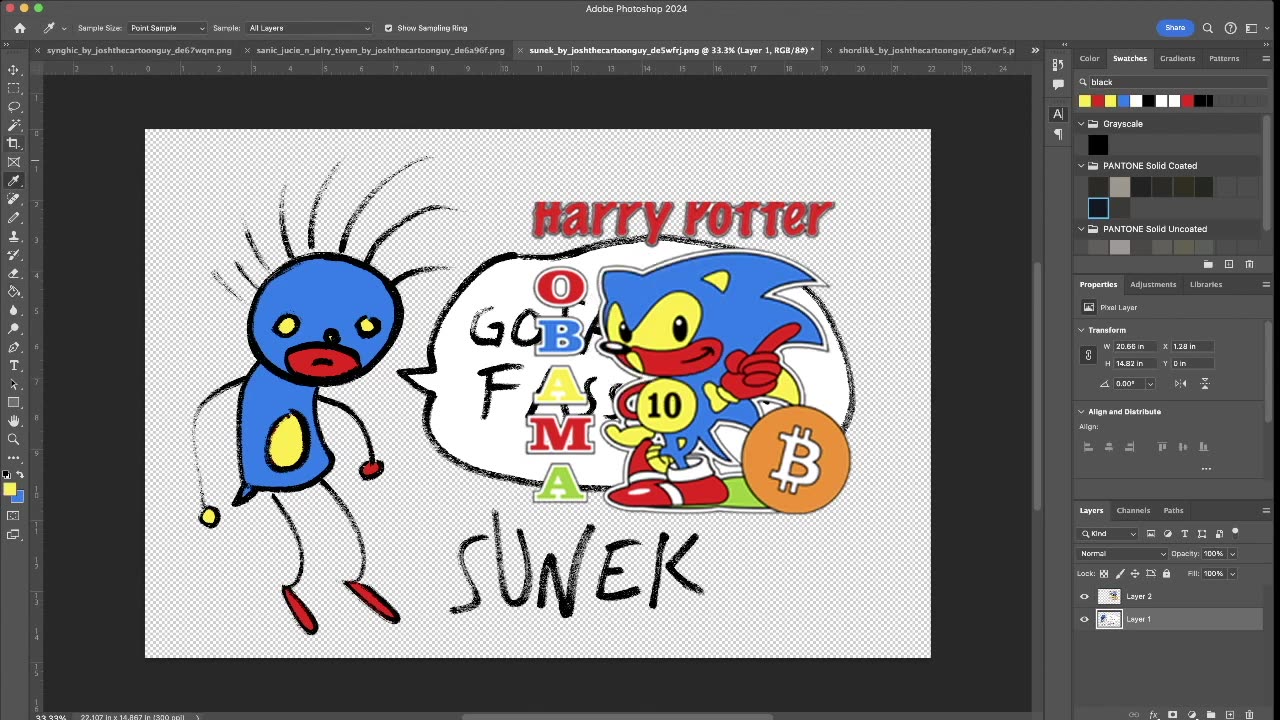Viewport: 1280px width, 720px height.
Task: Hide Layer 1 with eye icon
Action: click(x=1084, y=619)
